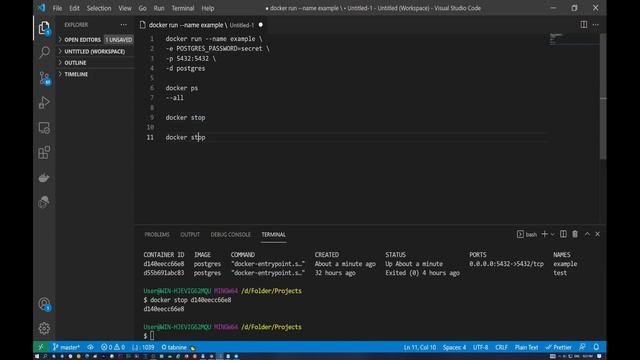The height and width of the screenshot is (360, 640).
Task: Click Ln 11, Col 10 to go to line
Action: (420, 347)
